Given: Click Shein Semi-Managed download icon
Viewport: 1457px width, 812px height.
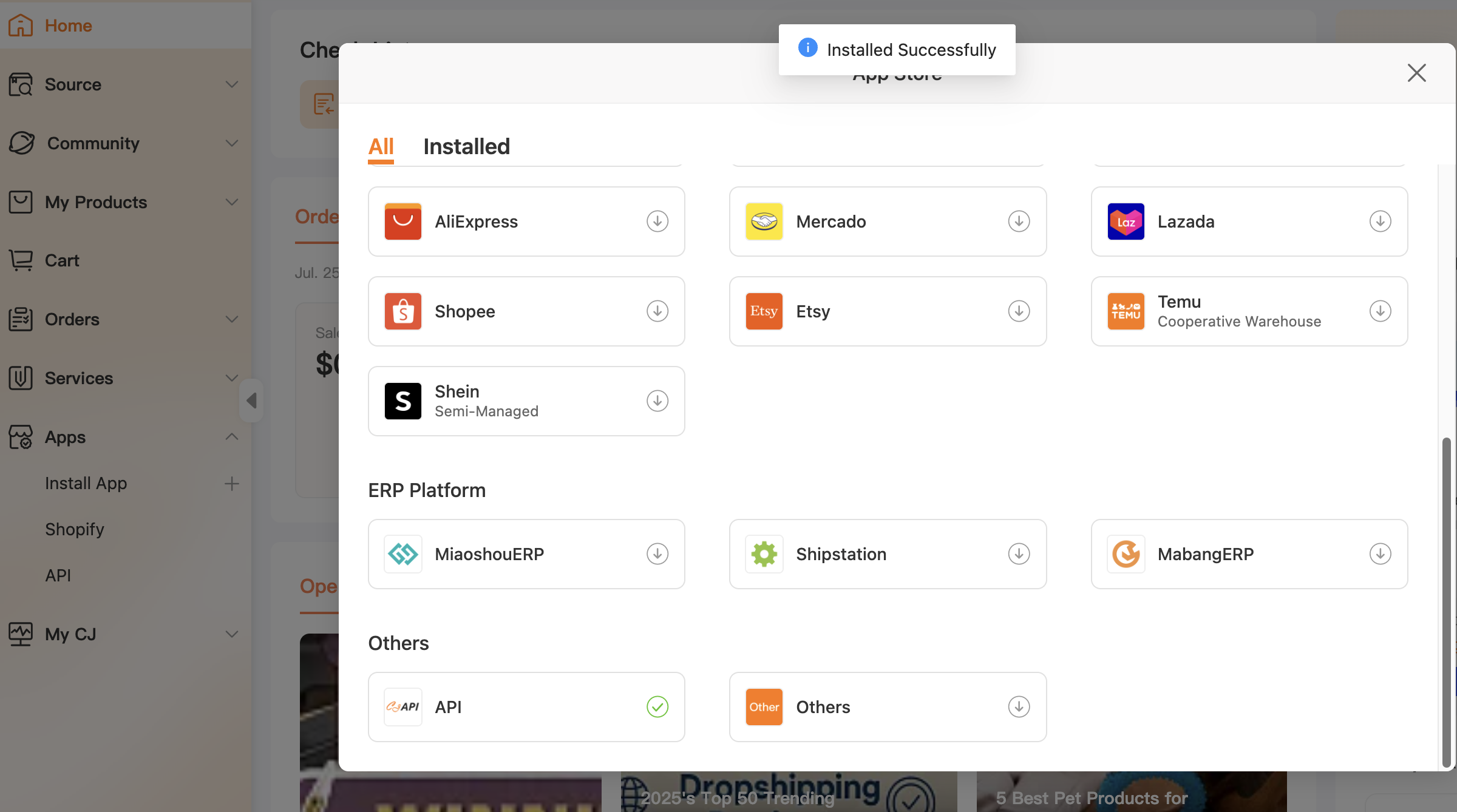Looking at the screenshot, I should [657, 401].
